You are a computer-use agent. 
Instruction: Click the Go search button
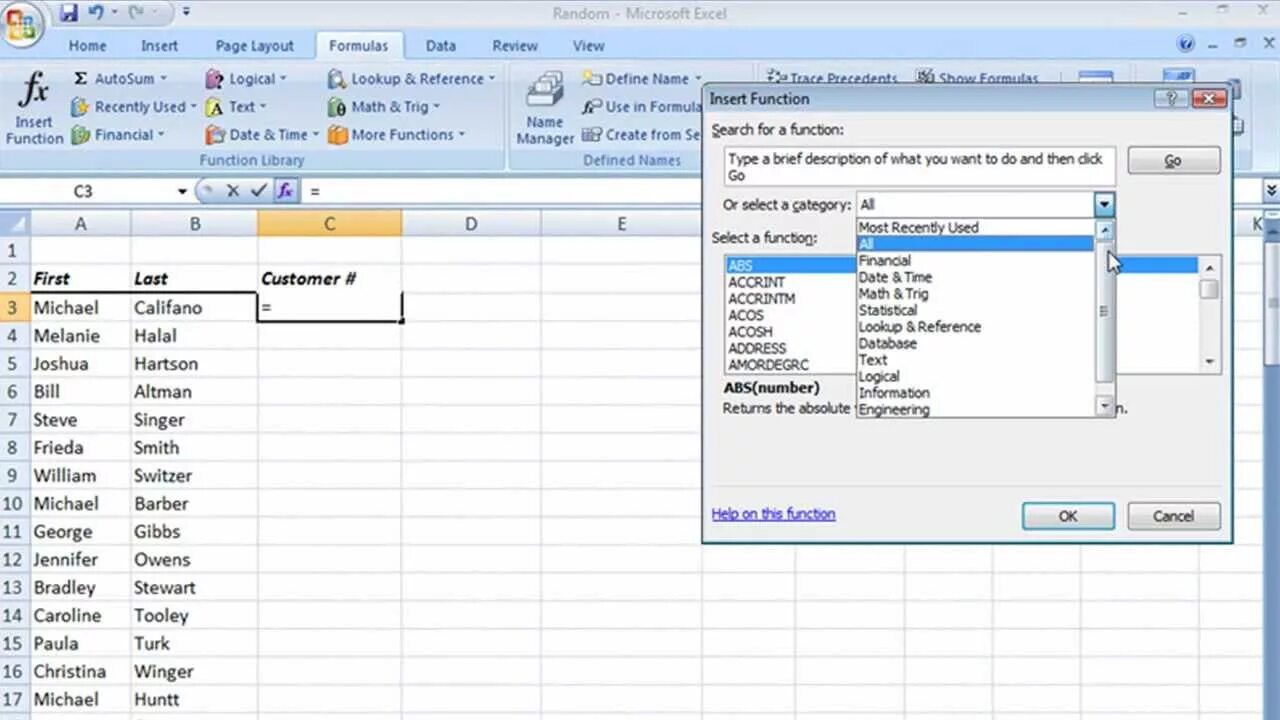pyautogui.click(x=1173, y=161)
